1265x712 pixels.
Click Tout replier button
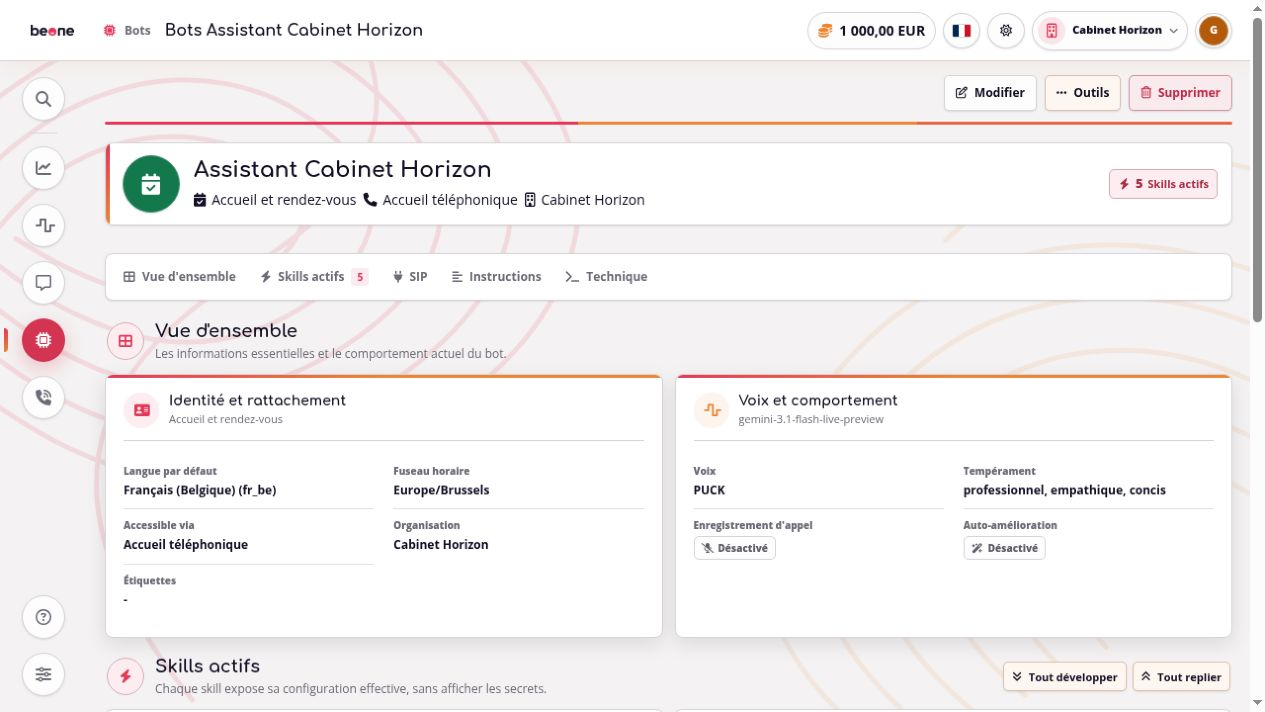click(1181, 677)
